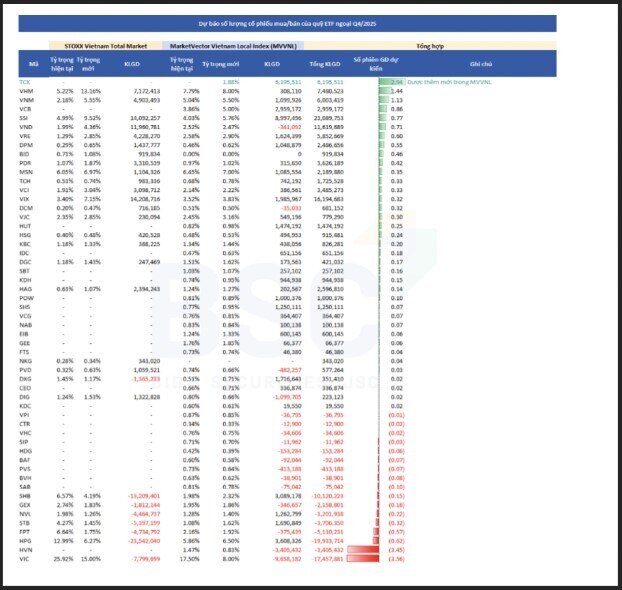Click the '(3.45)' value in the HVN row
Viewport: 622px width, 590px height.
(397, 550)
